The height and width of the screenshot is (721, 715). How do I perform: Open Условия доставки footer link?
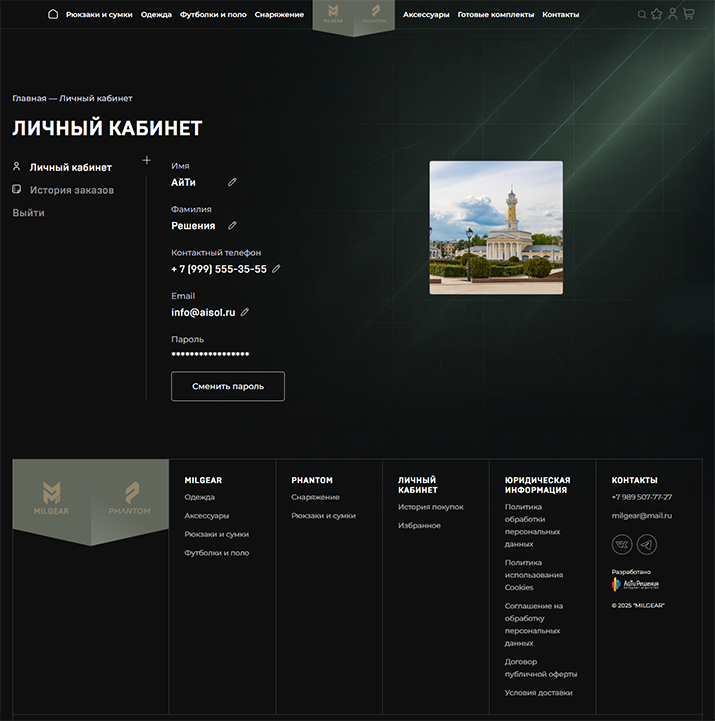[x=538, y=692]
